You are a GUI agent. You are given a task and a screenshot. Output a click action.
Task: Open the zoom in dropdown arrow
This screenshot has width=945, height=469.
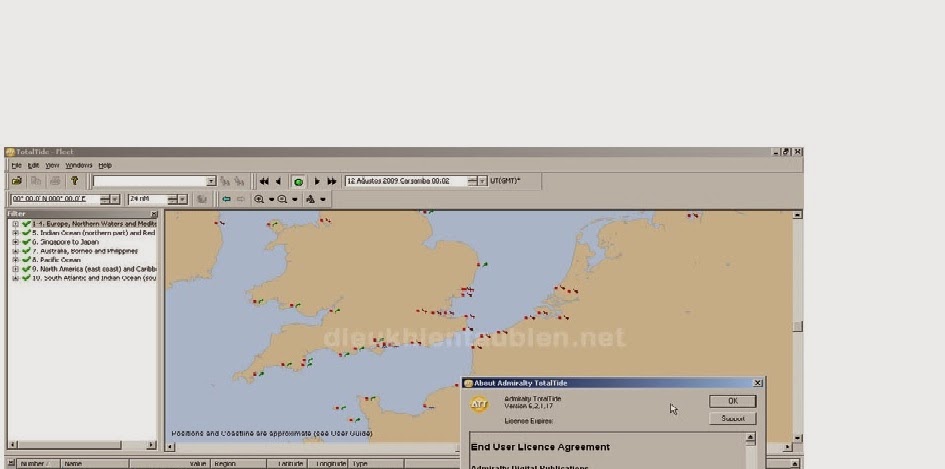tap(271, 200)
